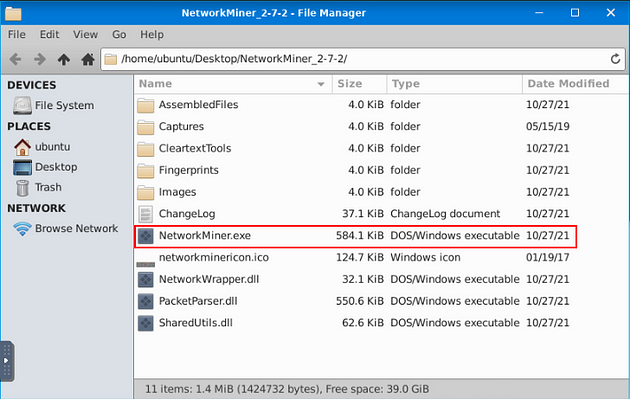This screenshot has height=399, width=630.
Task: Click the Browse Network wifi icon
Action: point(22,229)
